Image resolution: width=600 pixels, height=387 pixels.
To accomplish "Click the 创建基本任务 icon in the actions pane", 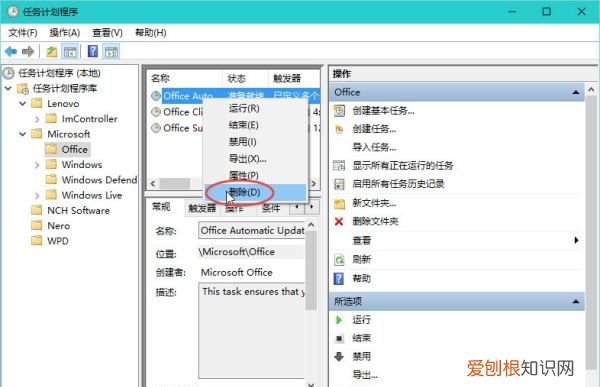I will (339, 111).
